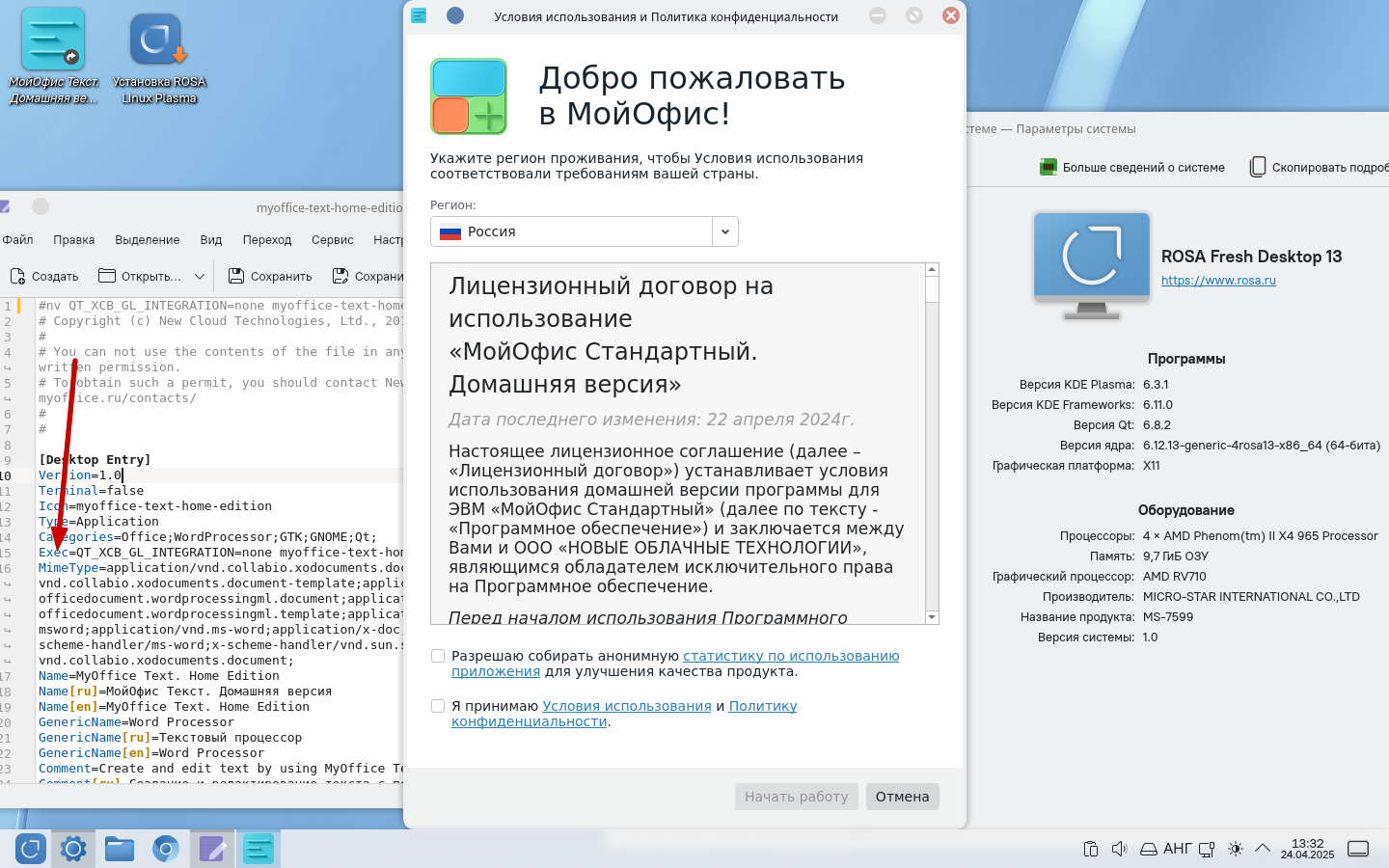The height and width of the screenshot is (868, 1389).
Task: Check the Я принимаю Условия использования box
Action: [x=438, y=706]
